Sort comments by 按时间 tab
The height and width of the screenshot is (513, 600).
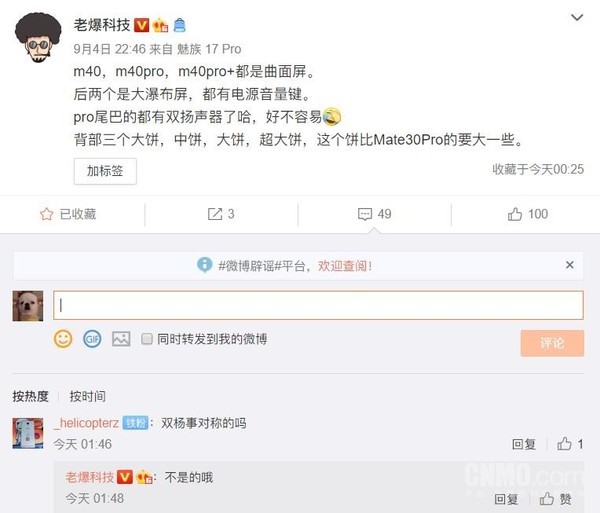87,396
